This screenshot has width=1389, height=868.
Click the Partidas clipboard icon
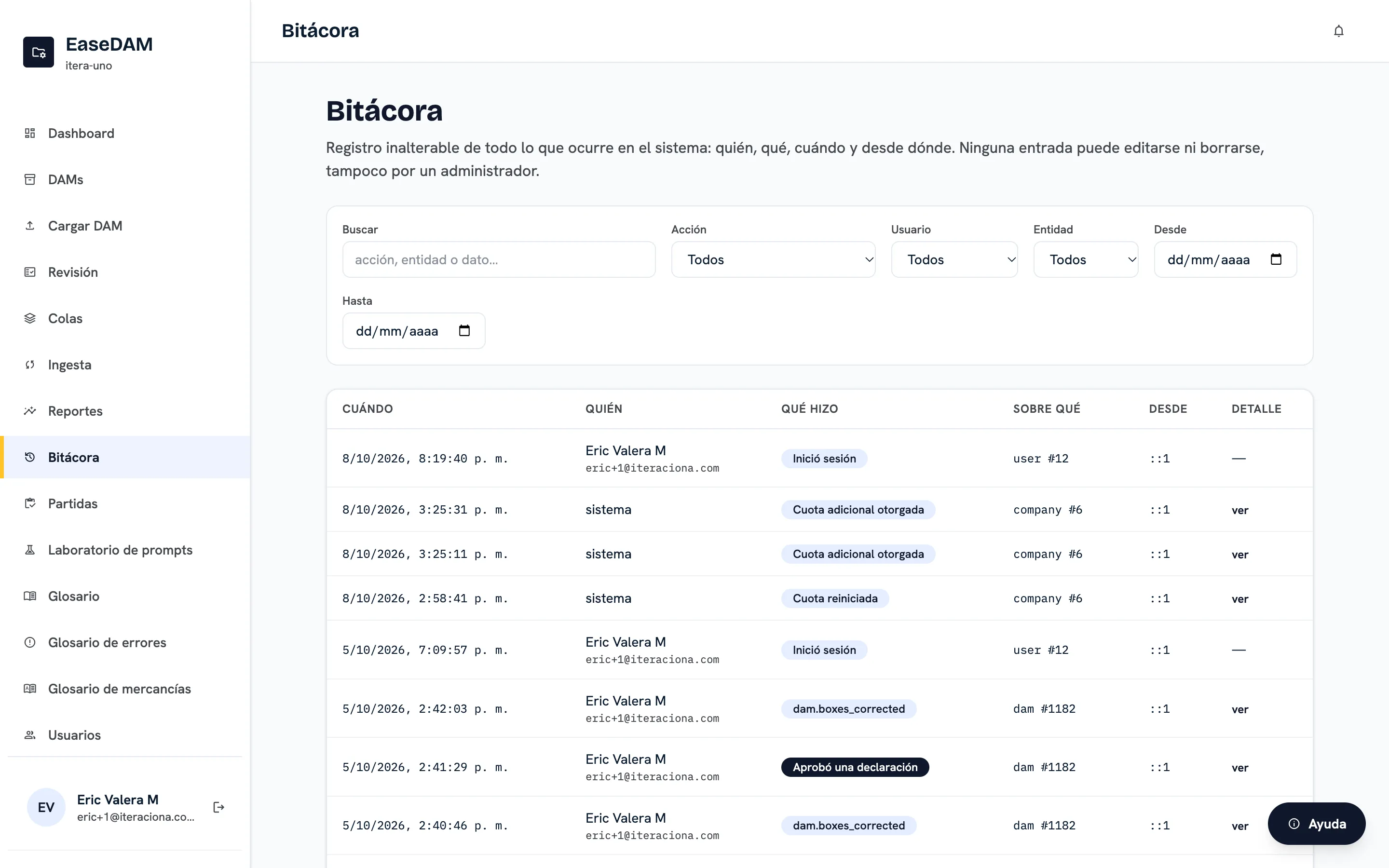pos(30,503)
